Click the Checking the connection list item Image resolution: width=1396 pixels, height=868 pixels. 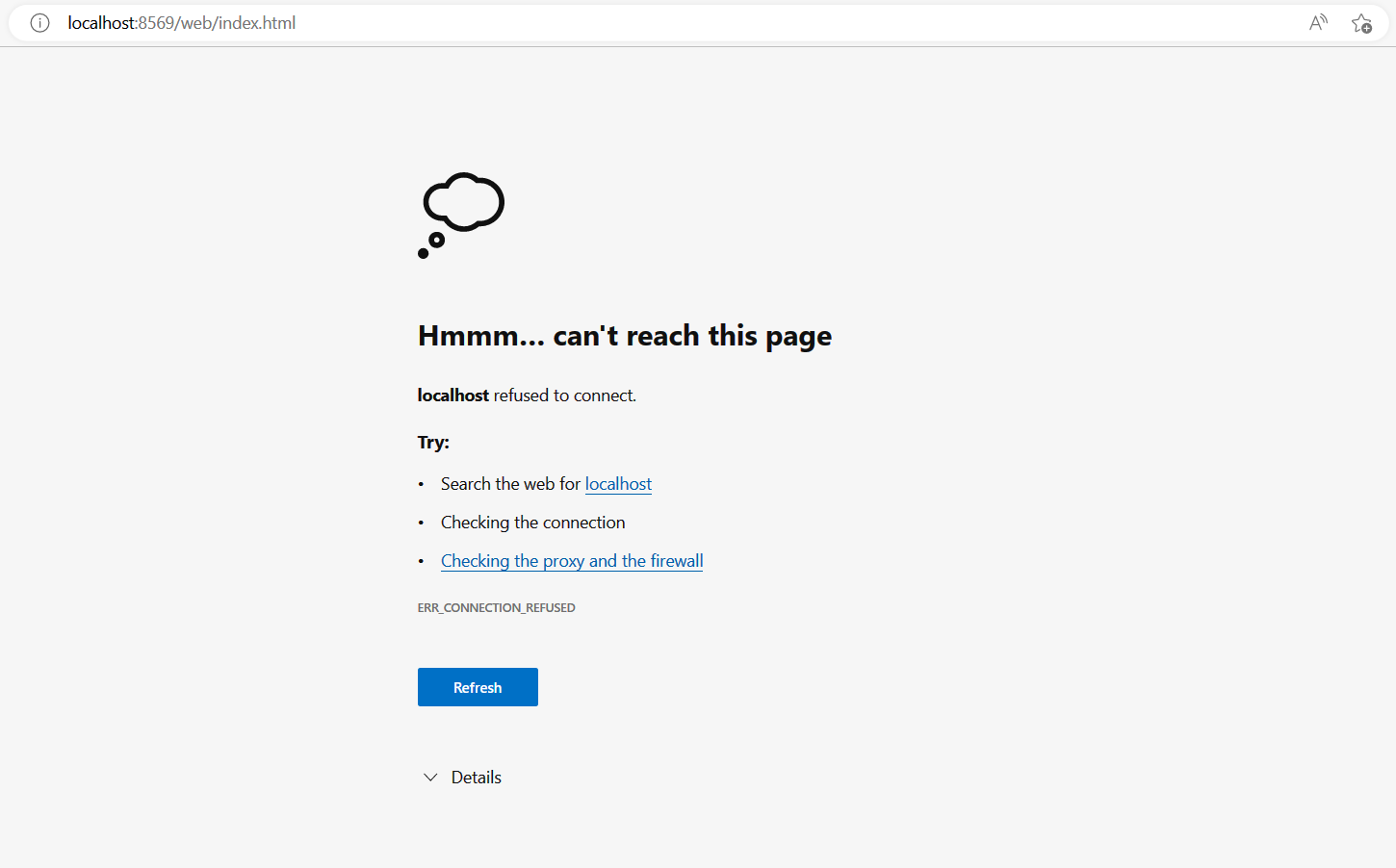532,522
